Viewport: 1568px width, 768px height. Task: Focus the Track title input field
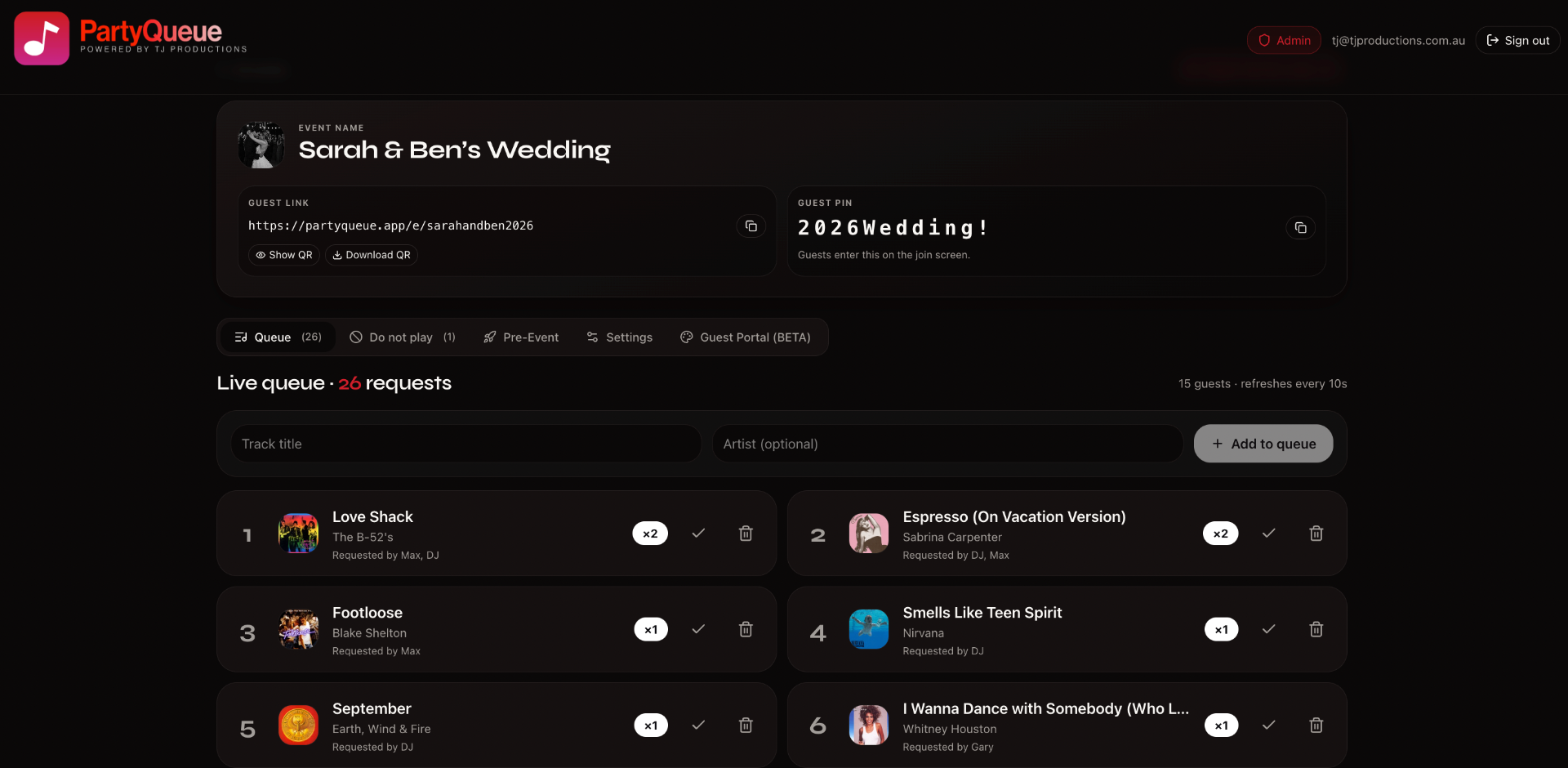[x=466, y=444]
